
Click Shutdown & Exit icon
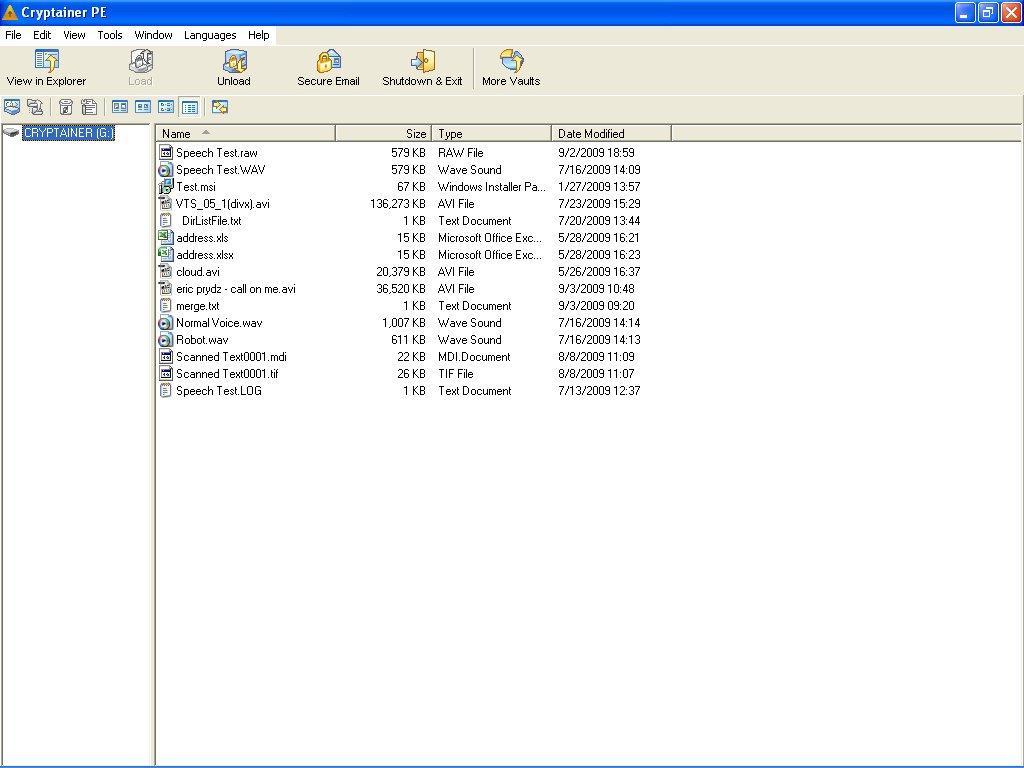coord(423,61)
